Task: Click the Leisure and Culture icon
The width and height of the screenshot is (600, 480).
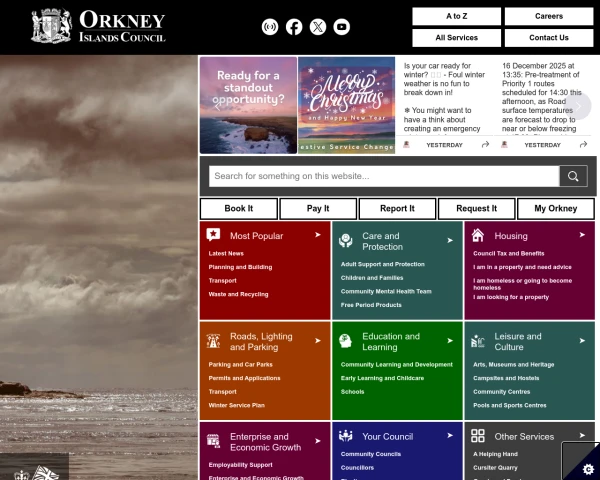Action: [x=478, y=341]
